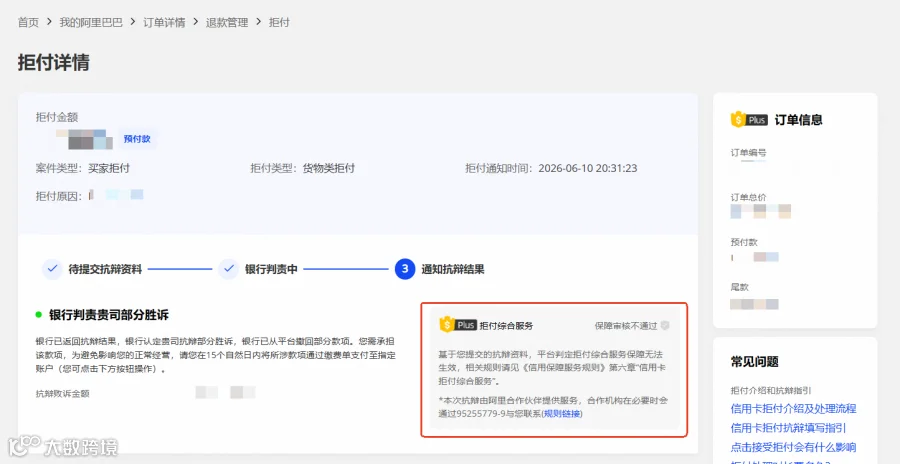Click the Plus badge in 拒付综合服务 card
This screenshot has width=900, height=464.
coord(458,325)
